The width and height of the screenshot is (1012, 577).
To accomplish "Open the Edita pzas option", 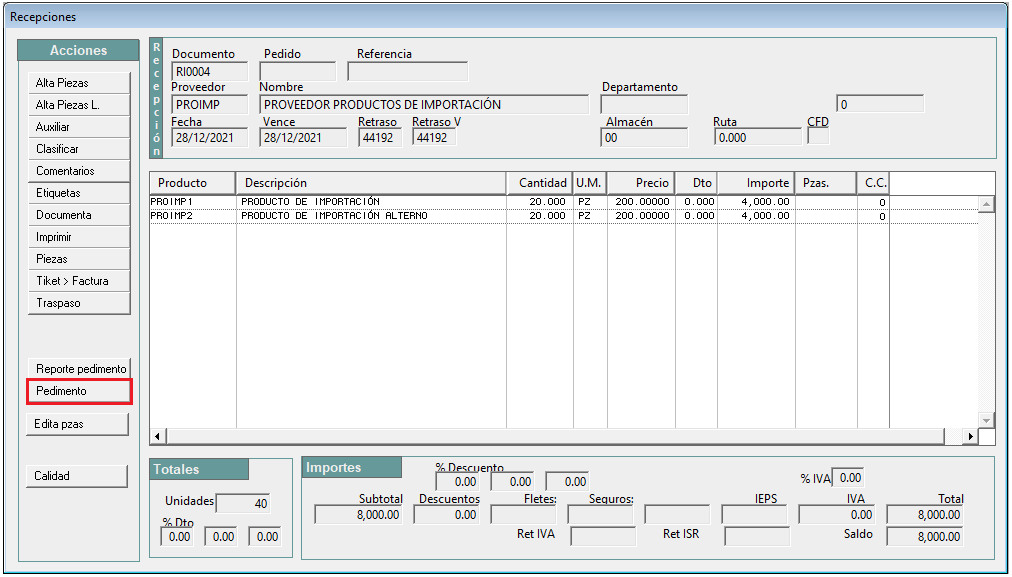I will click(x=77, y=424).
